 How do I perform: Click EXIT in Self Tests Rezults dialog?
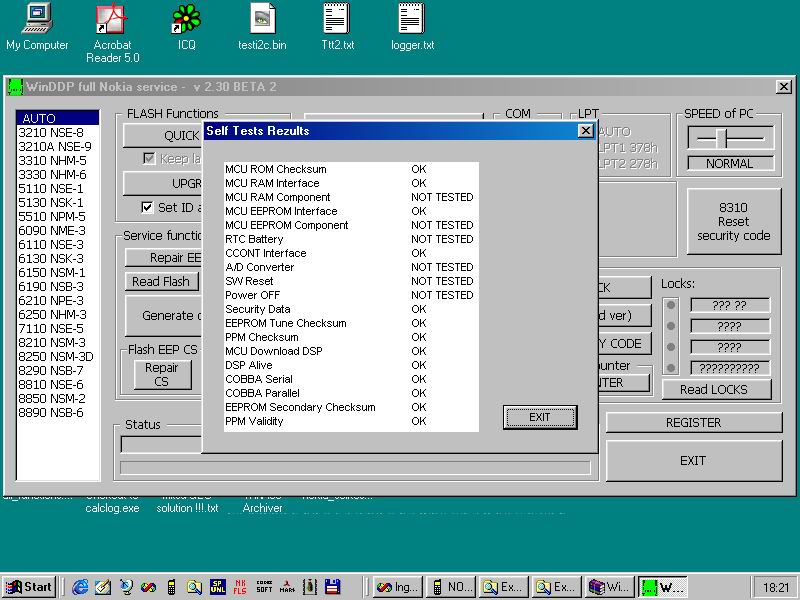pyautogui.click(x=540, y=417)
